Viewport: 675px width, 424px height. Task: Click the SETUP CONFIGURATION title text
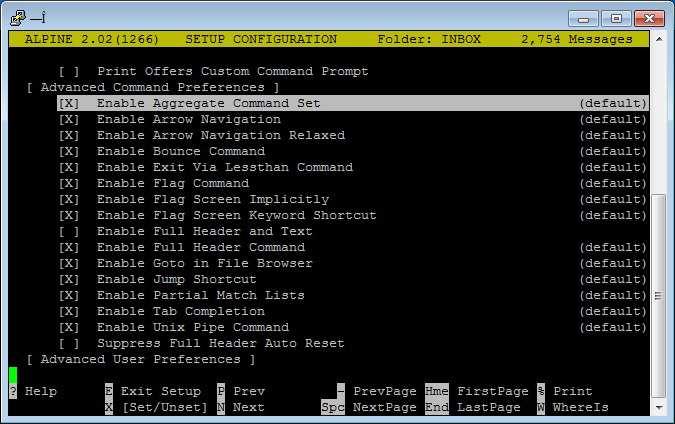(x=261, y=39)
